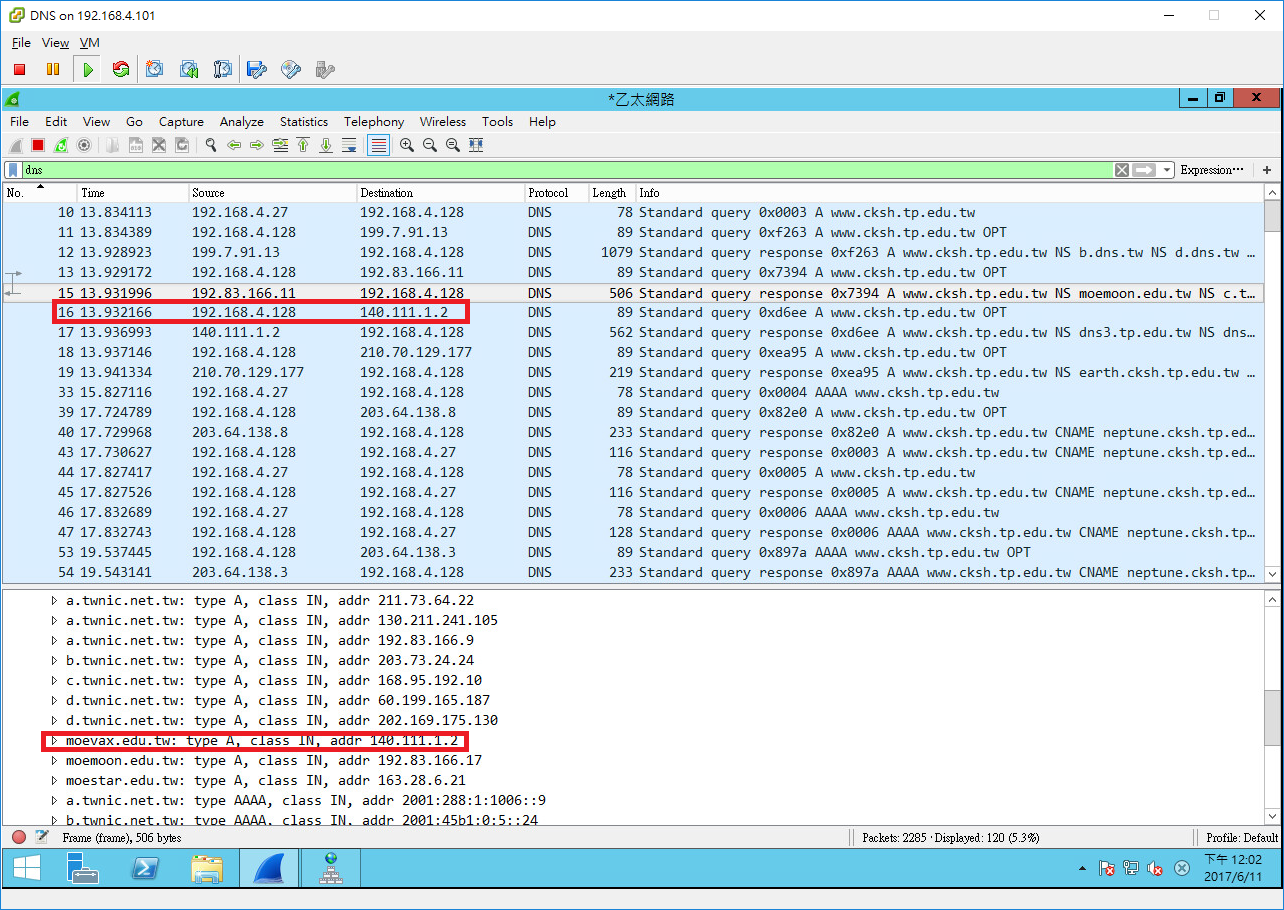1284x910 pixels.
Task: Open Server Manager from the taskbar
Action: pos(83,868)
